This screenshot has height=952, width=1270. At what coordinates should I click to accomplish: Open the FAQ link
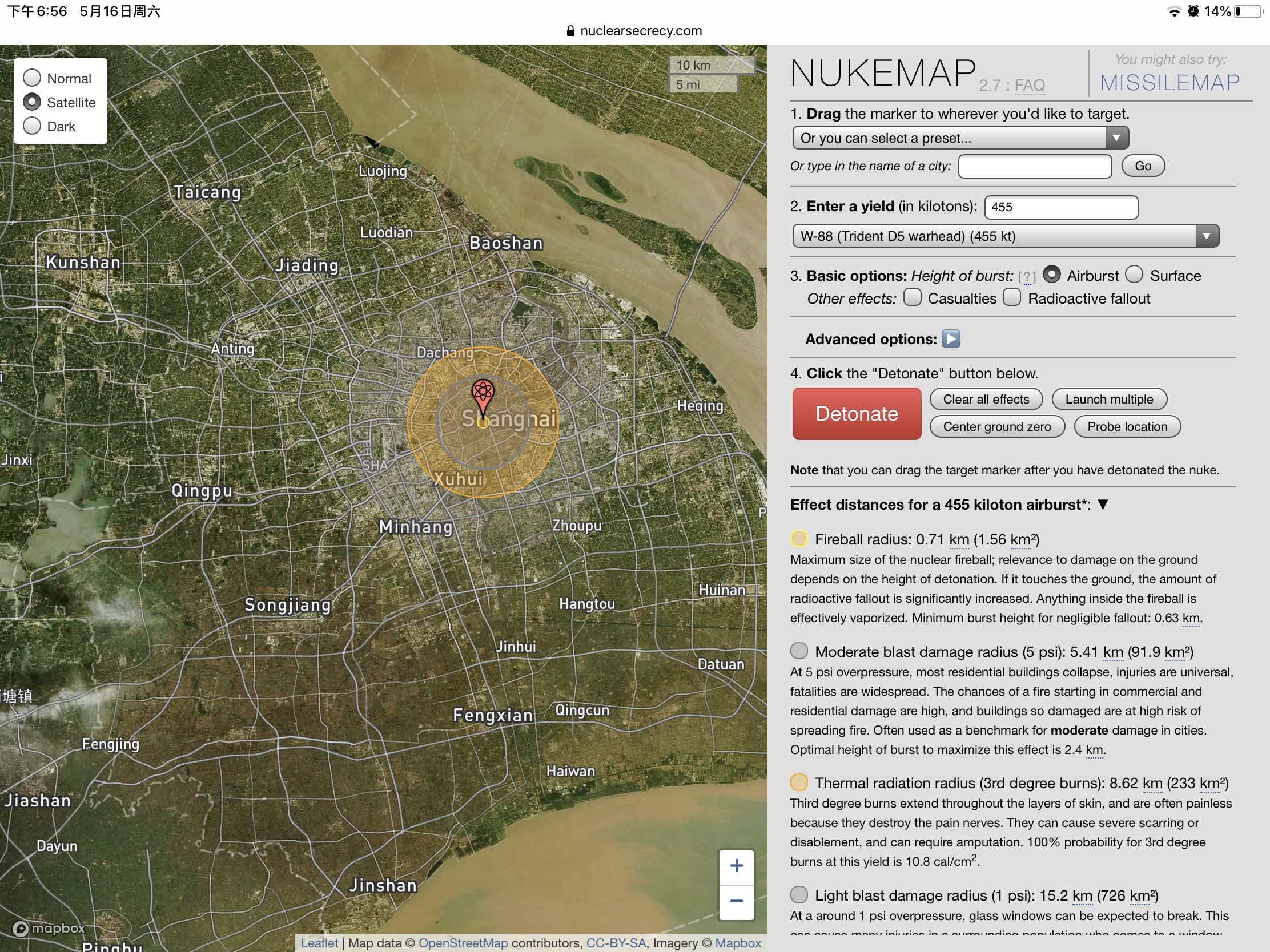point(1030,86)
